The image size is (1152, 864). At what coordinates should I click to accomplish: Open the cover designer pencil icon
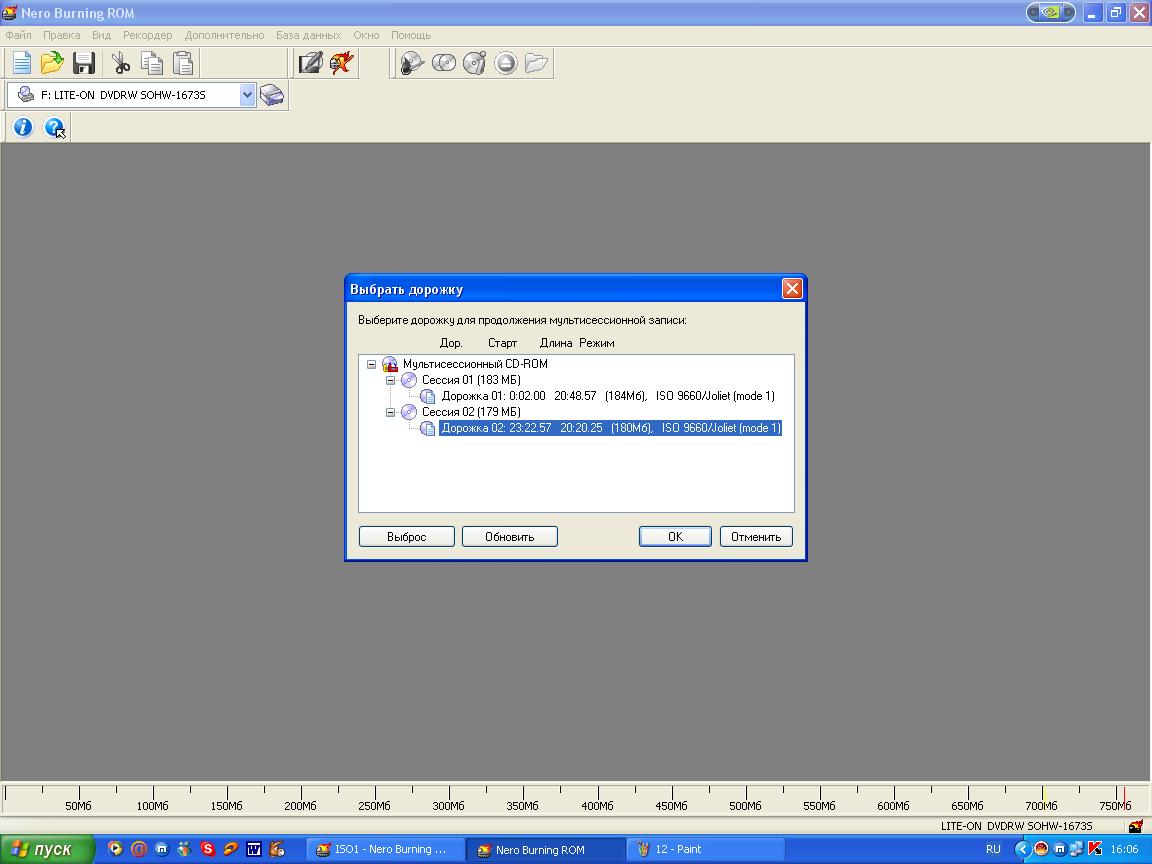[x=311, y=63]
